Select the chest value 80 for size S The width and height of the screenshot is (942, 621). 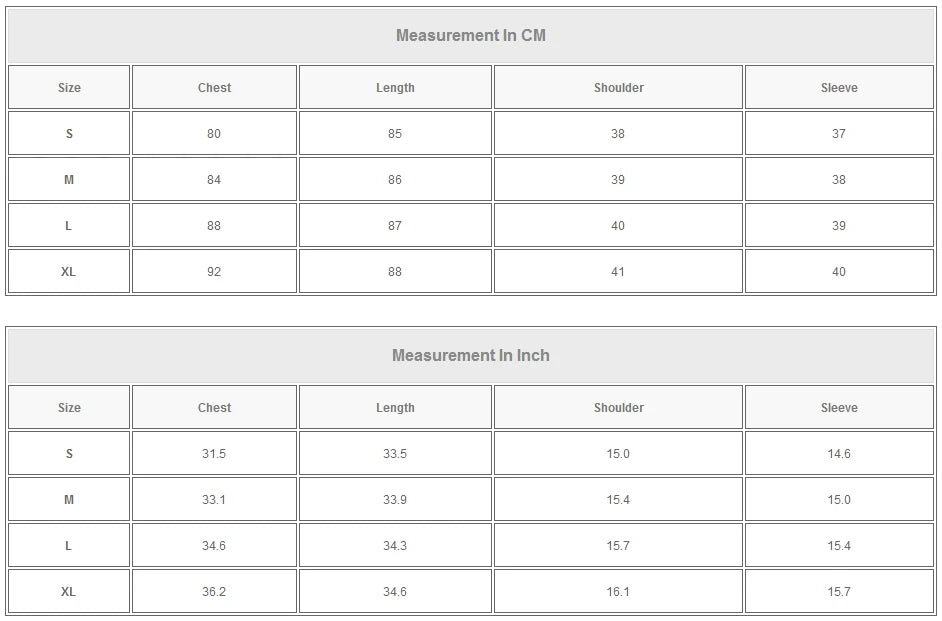tap(214, 134)
